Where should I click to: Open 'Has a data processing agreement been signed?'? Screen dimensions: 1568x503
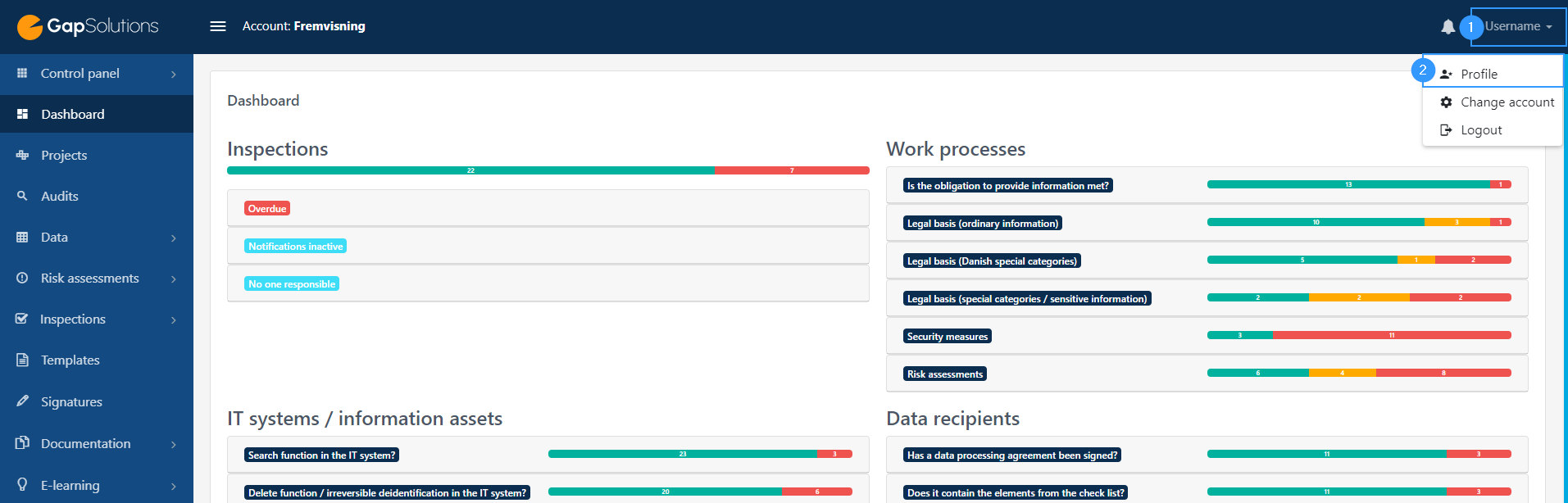[1012, 455]
